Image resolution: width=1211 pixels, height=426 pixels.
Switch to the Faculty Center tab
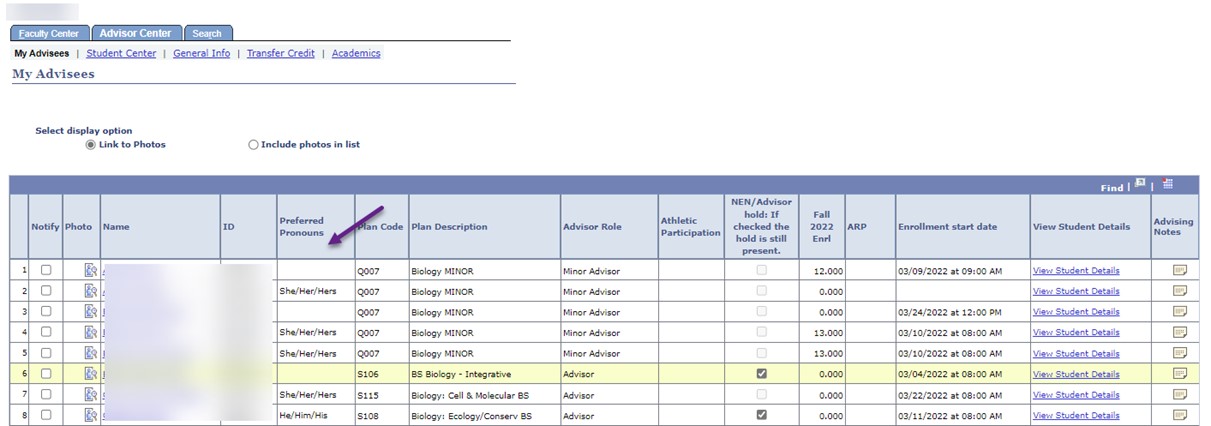[49, 33]
